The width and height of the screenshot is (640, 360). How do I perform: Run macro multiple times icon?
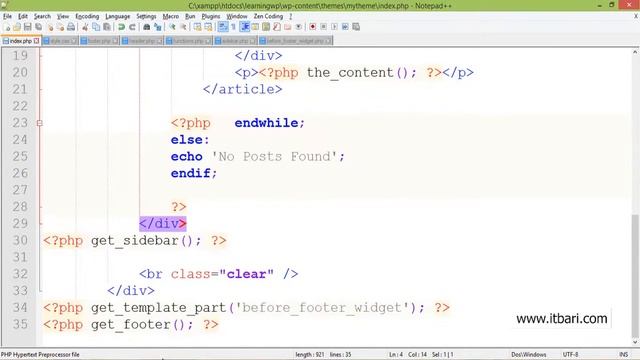[x=345, y=27]
